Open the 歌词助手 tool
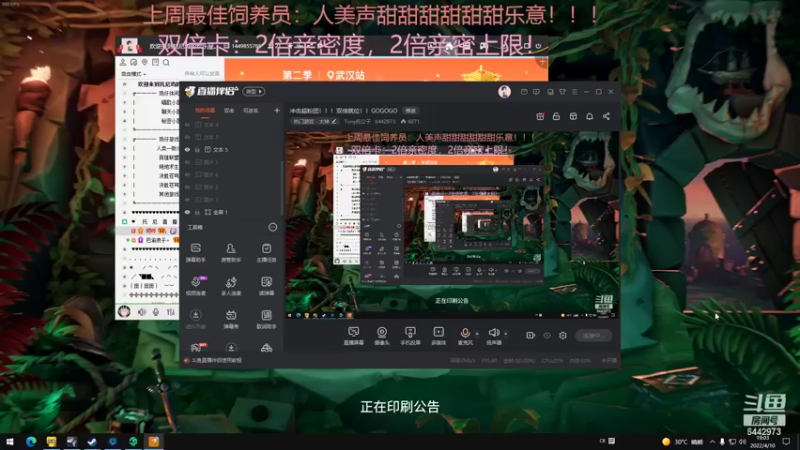 pos(266,319)
